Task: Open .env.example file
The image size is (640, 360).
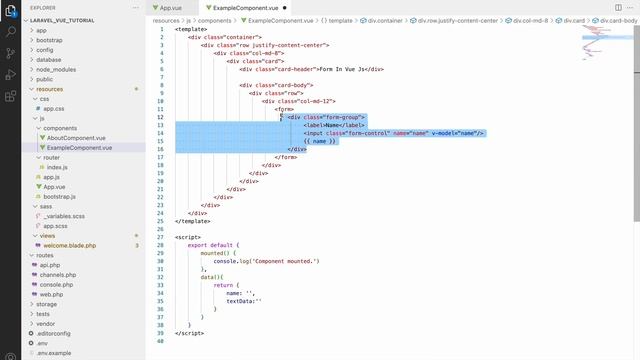Action: click(54, 353)
